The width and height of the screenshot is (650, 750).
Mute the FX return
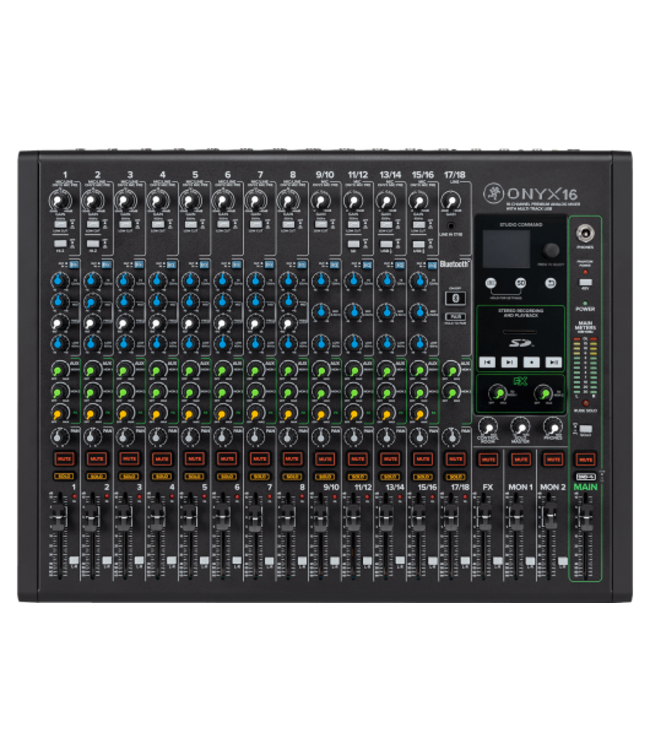[488, 460]
